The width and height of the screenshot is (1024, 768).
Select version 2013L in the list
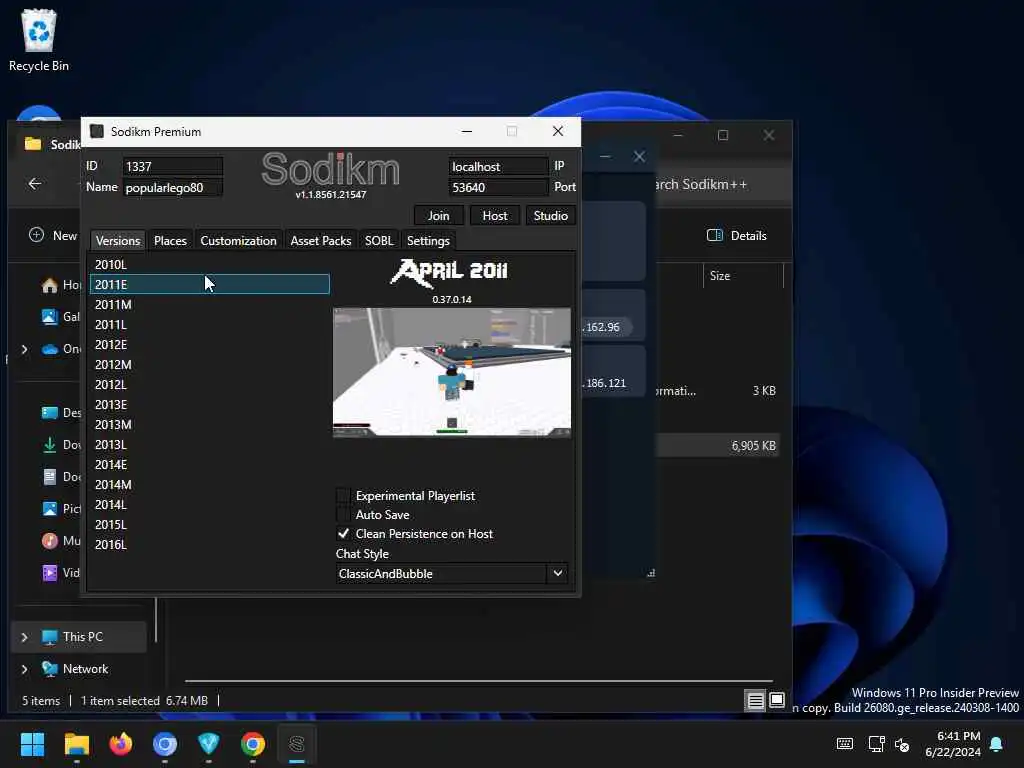(x=210, y=444)
